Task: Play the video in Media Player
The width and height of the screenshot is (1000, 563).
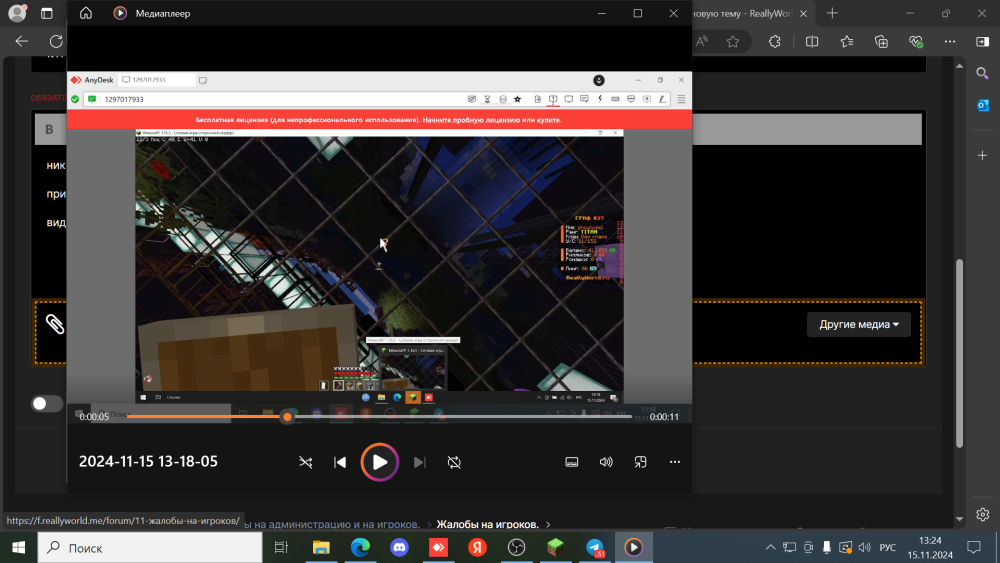Action: click(x=379, y=462)
